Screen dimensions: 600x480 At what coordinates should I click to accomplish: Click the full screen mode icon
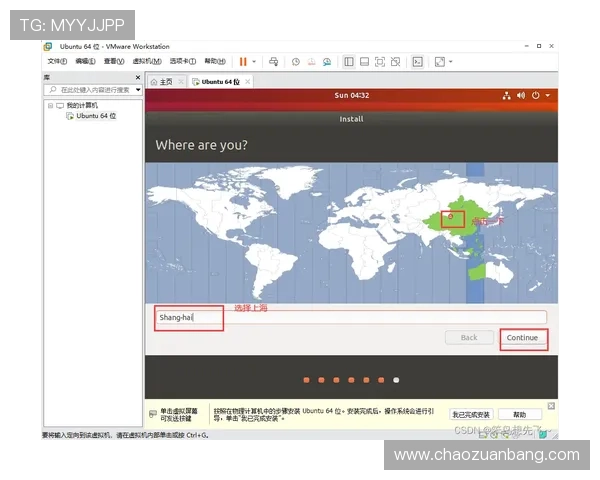(x=439, y=61)
